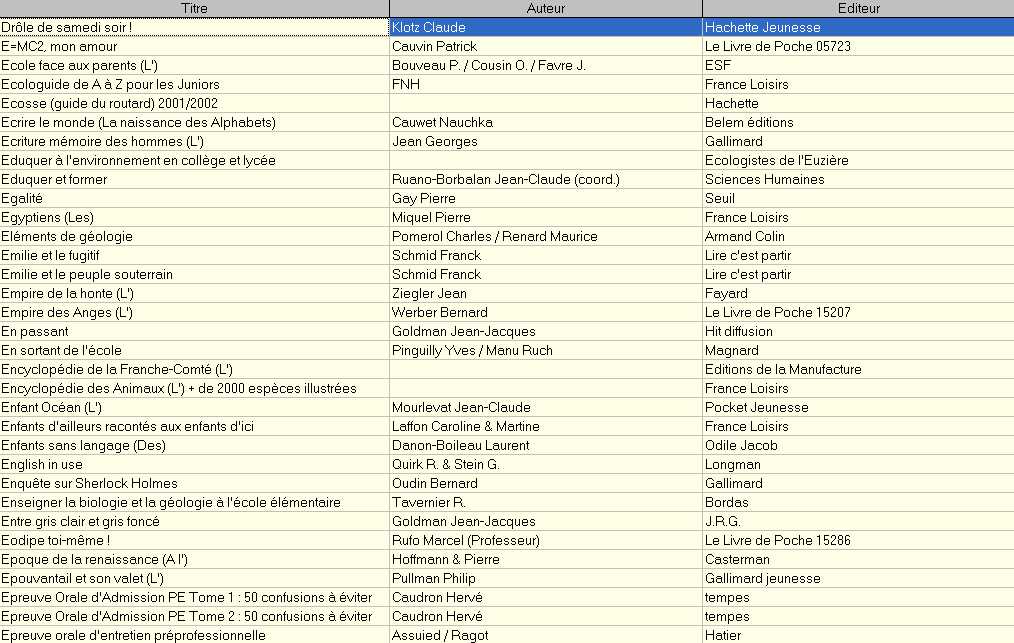Click author 'Pullman Philip'
Image resolution: width=1014 pixels, height=643 pixels.
(x=433, y=578)
